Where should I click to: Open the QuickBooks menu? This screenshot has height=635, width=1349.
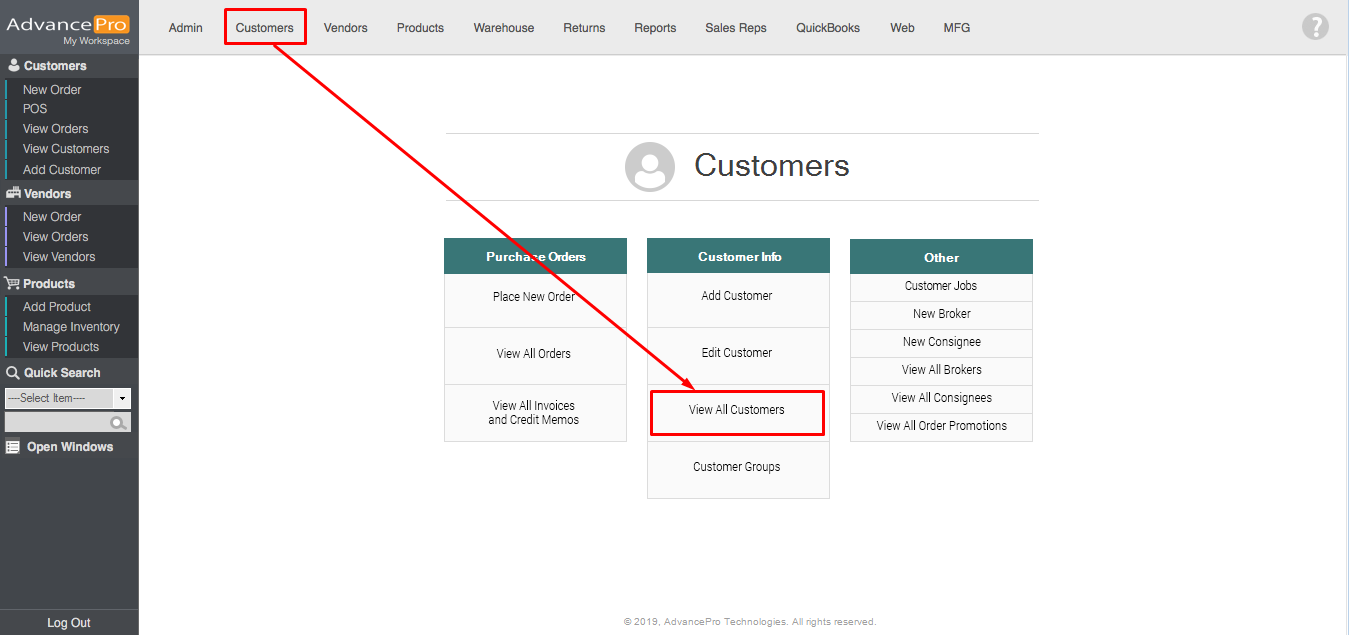(x=828, y=28)
